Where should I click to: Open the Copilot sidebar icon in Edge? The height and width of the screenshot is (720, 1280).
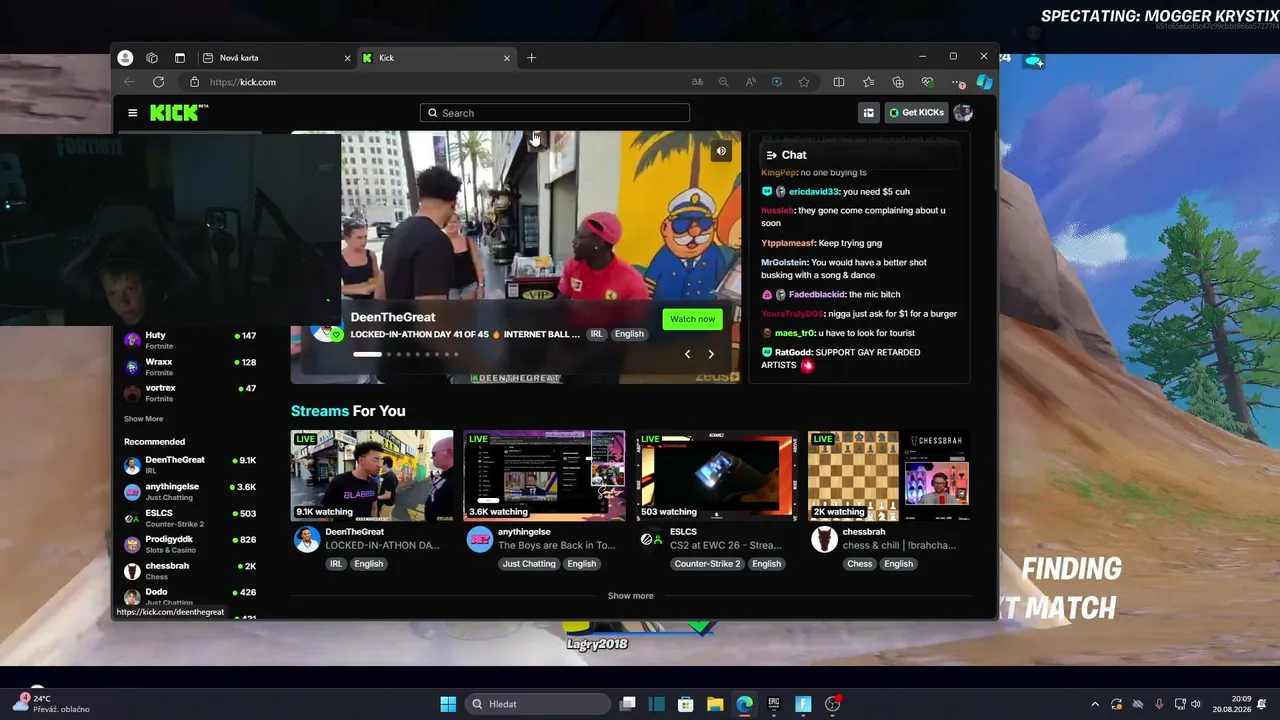[x=984, y=82]
